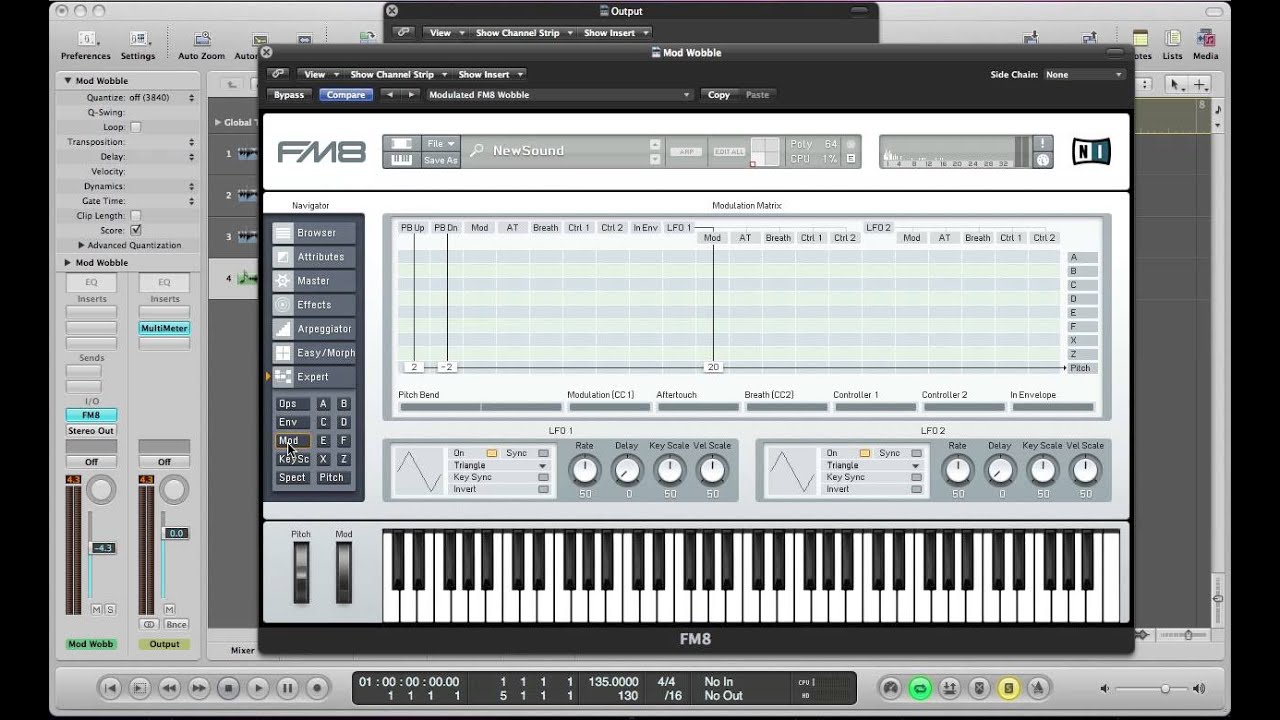Open the Easy/Morph page in Navigator
Viewport: 1280px width, 720px height.
pyautogui.click(x=315, y=353)
